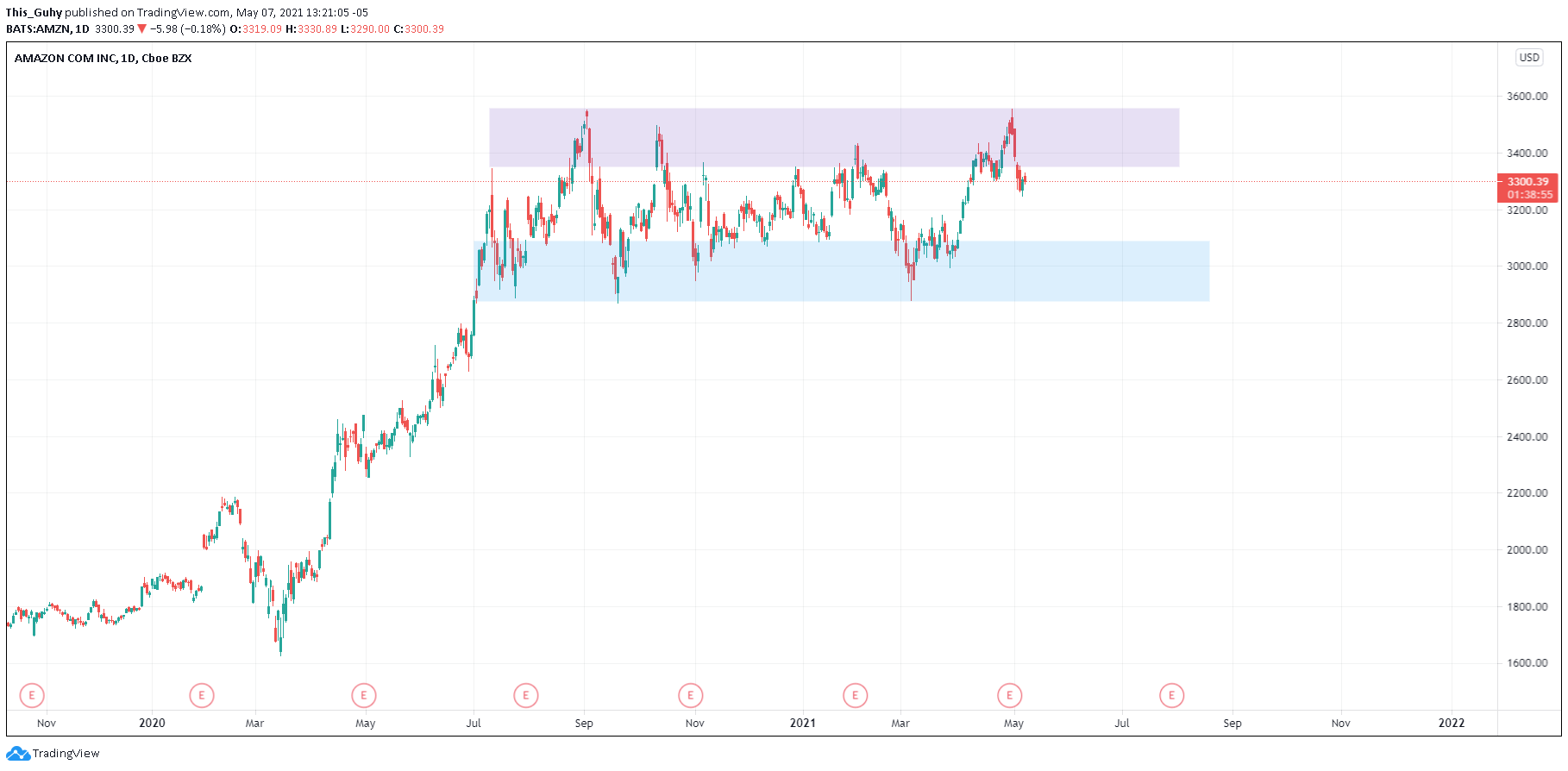This screenshot has width=1568, height=771.
Task: Click the 3200.00 price axis label
Action: (x=1527, y=210)
